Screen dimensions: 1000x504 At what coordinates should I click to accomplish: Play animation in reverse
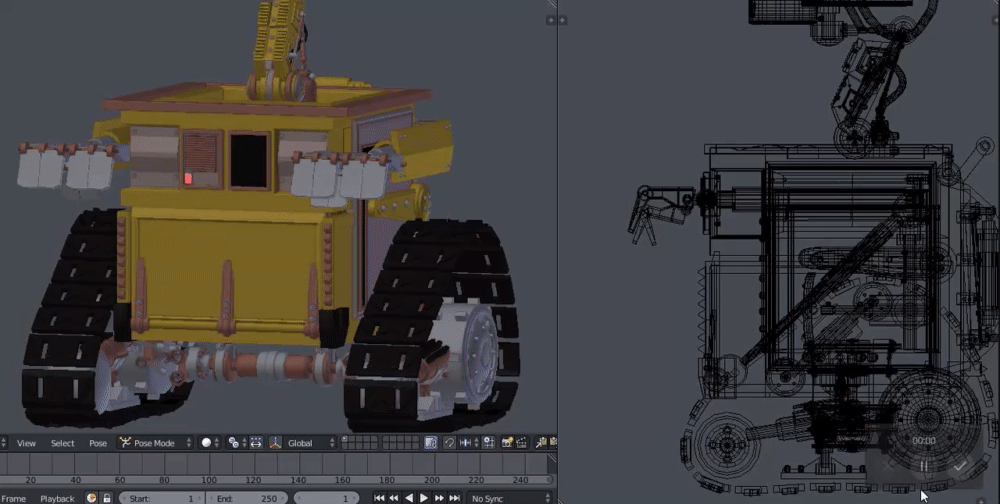(409, 498)
